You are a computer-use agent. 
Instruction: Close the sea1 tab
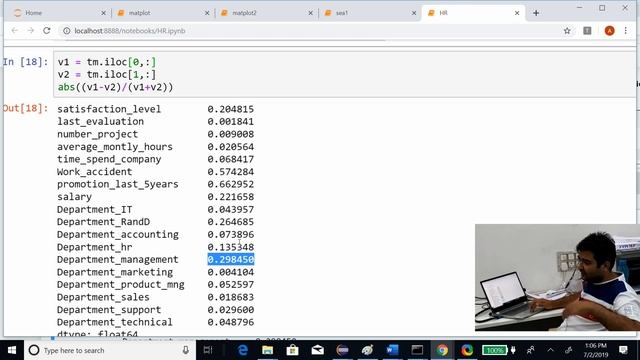(x=414, y=13)
